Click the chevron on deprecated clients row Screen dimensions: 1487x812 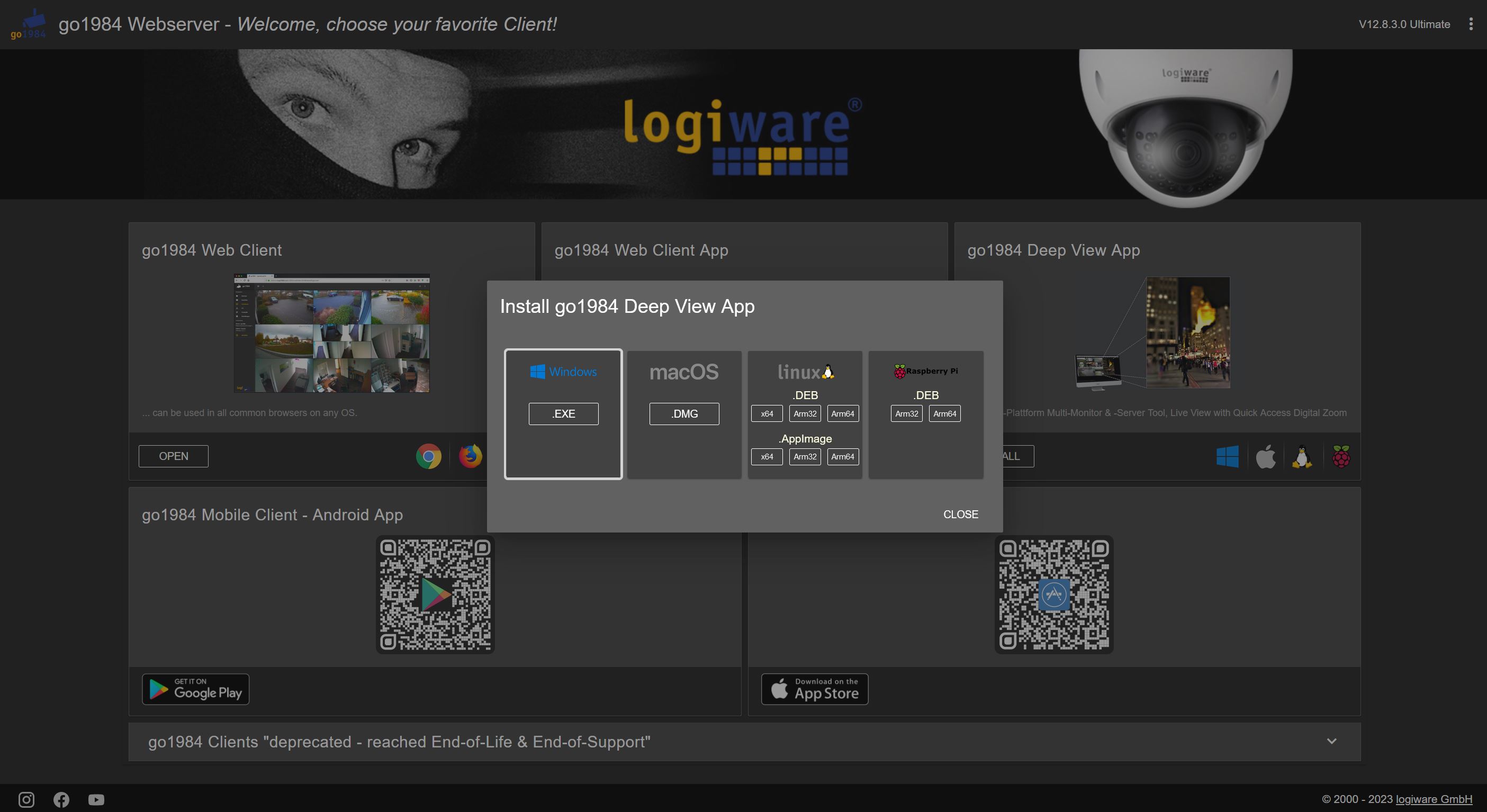(1332, 741)
